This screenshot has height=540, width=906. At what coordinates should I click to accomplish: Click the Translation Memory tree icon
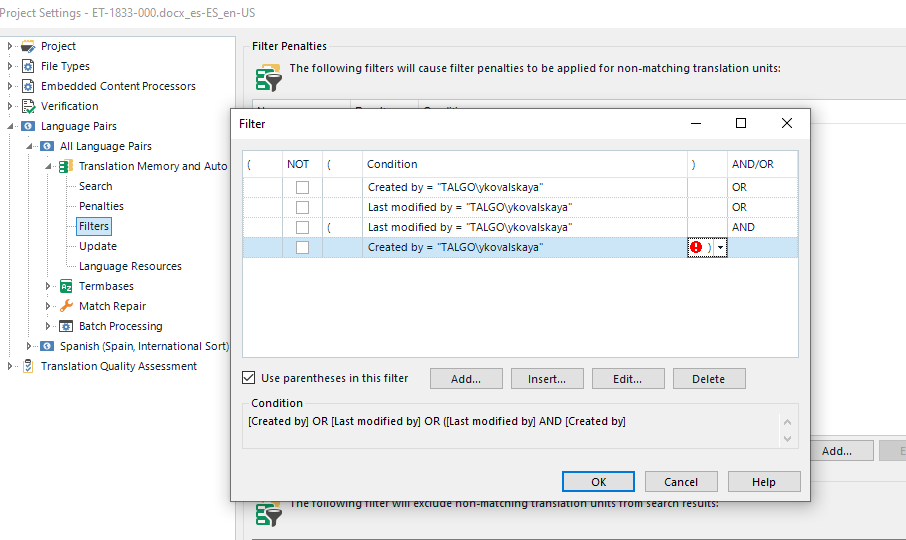pos(66,166)
